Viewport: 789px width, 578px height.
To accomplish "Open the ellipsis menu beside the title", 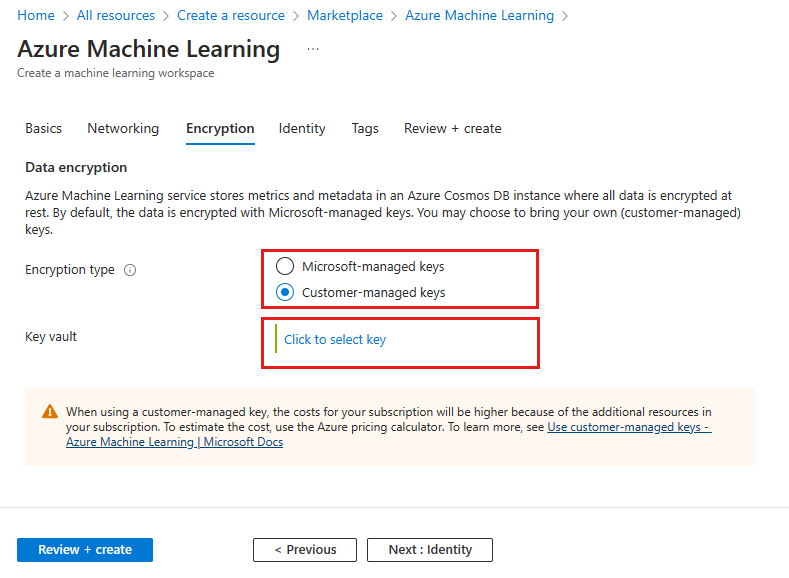I will click(x=313, y=49).
